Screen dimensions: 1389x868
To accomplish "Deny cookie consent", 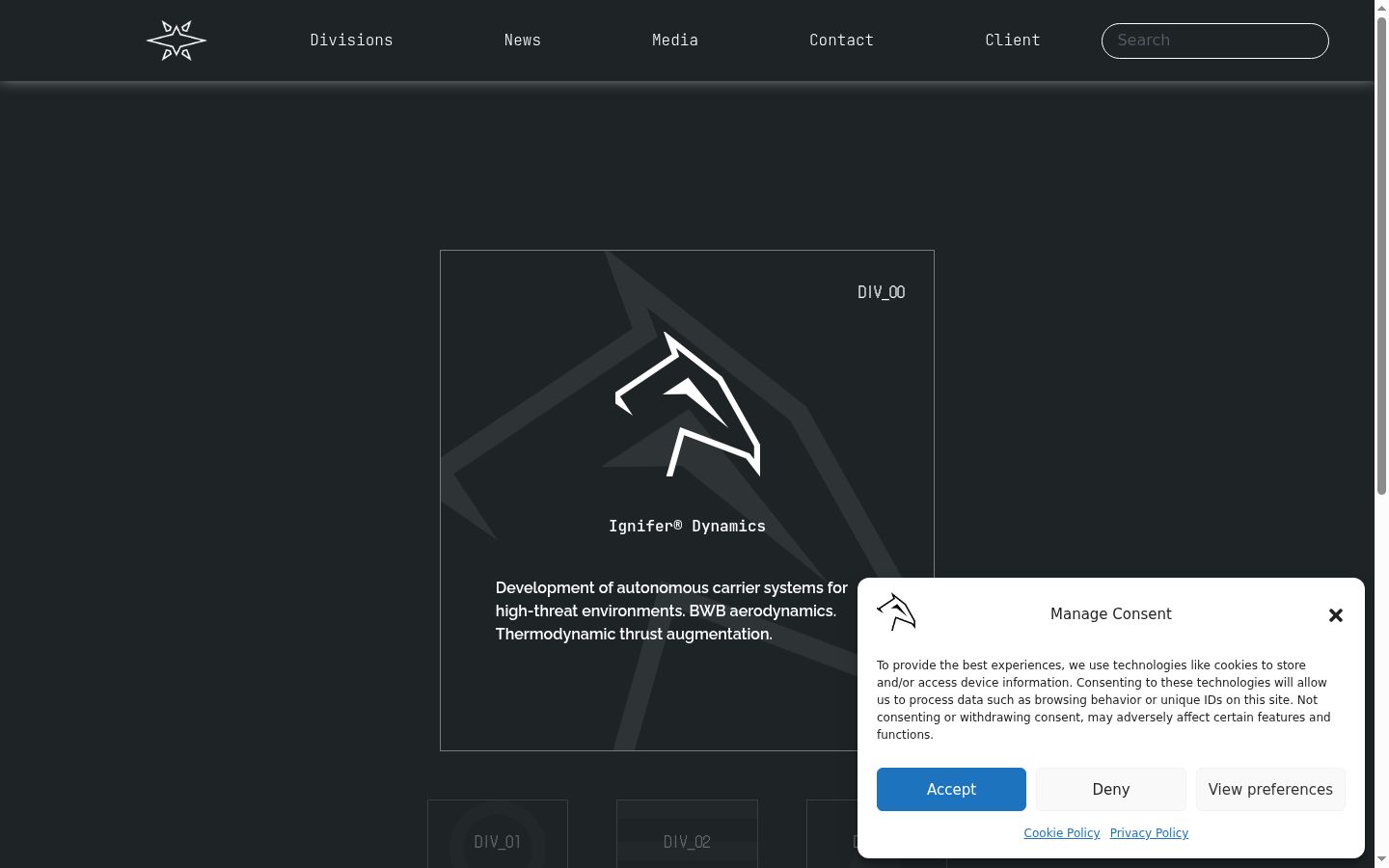I will point(1111,789).
